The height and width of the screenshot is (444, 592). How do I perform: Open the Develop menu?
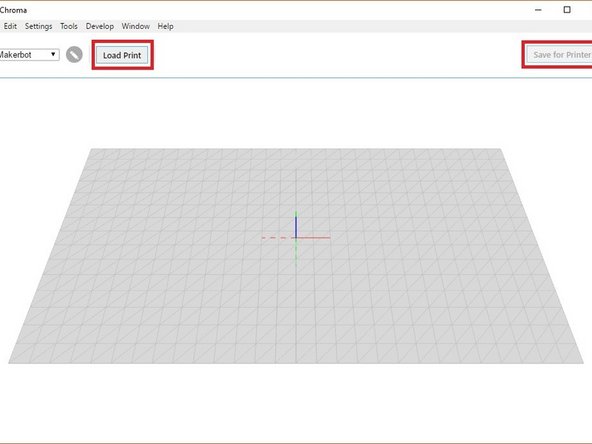[x=100, y=26]
